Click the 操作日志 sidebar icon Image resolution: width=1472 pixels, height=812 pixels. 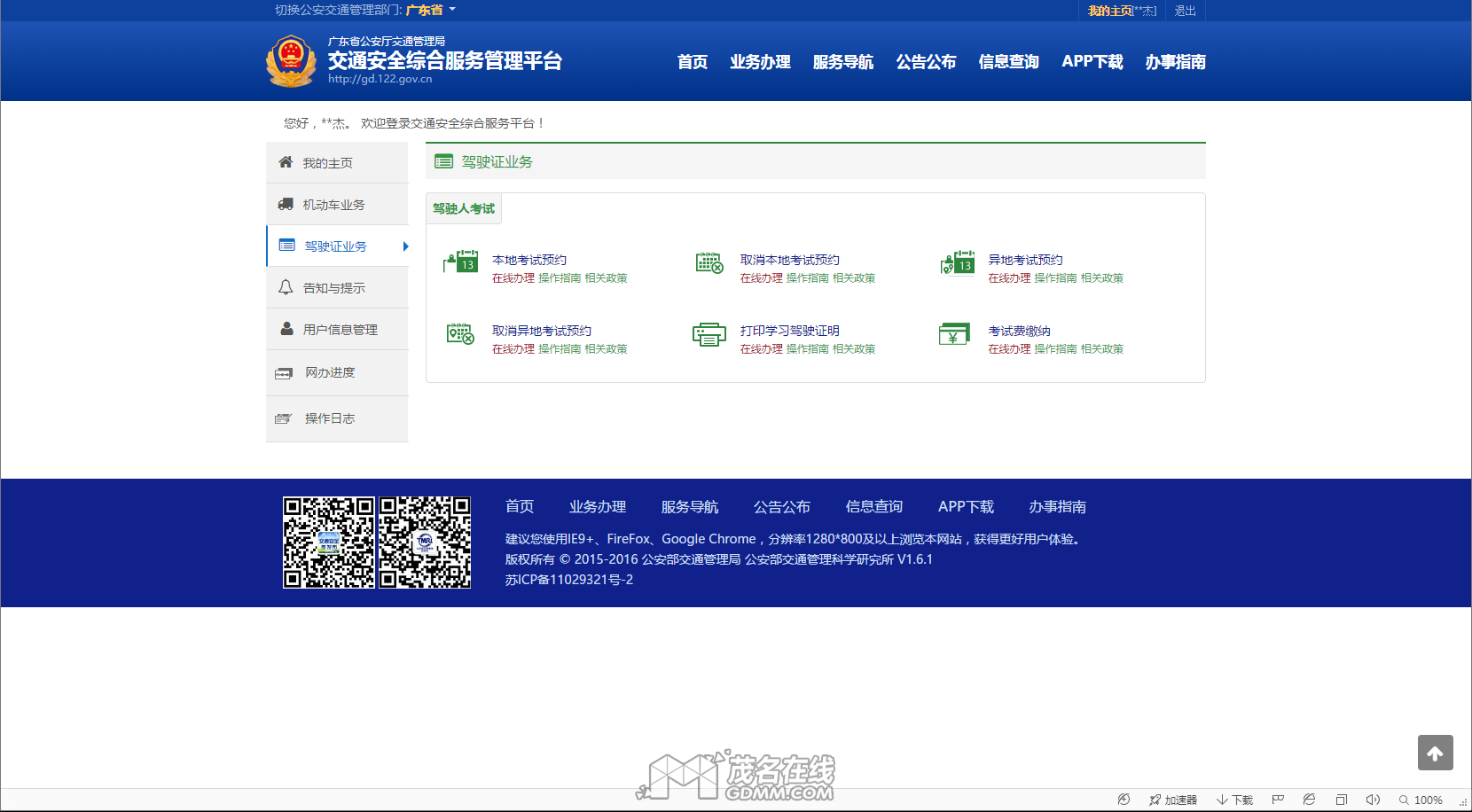284,418
